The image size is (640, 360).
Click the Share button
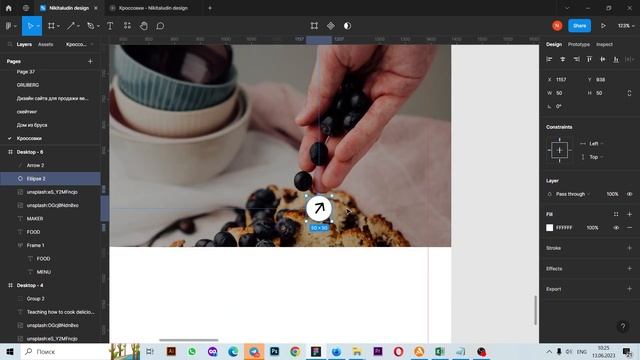[x=579, y=26]
